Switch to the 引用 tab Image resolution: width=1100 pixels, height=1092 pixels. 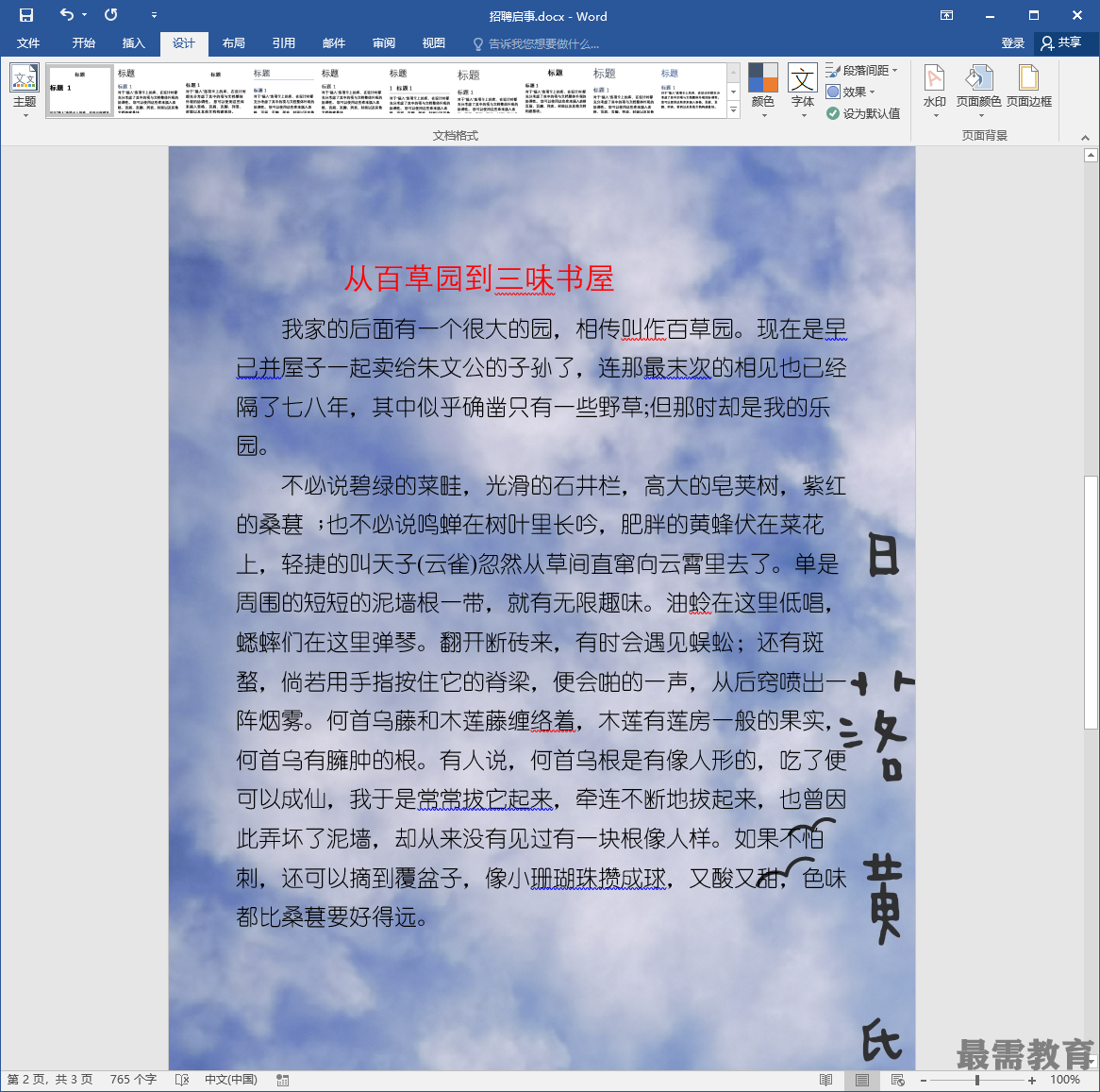283,43
